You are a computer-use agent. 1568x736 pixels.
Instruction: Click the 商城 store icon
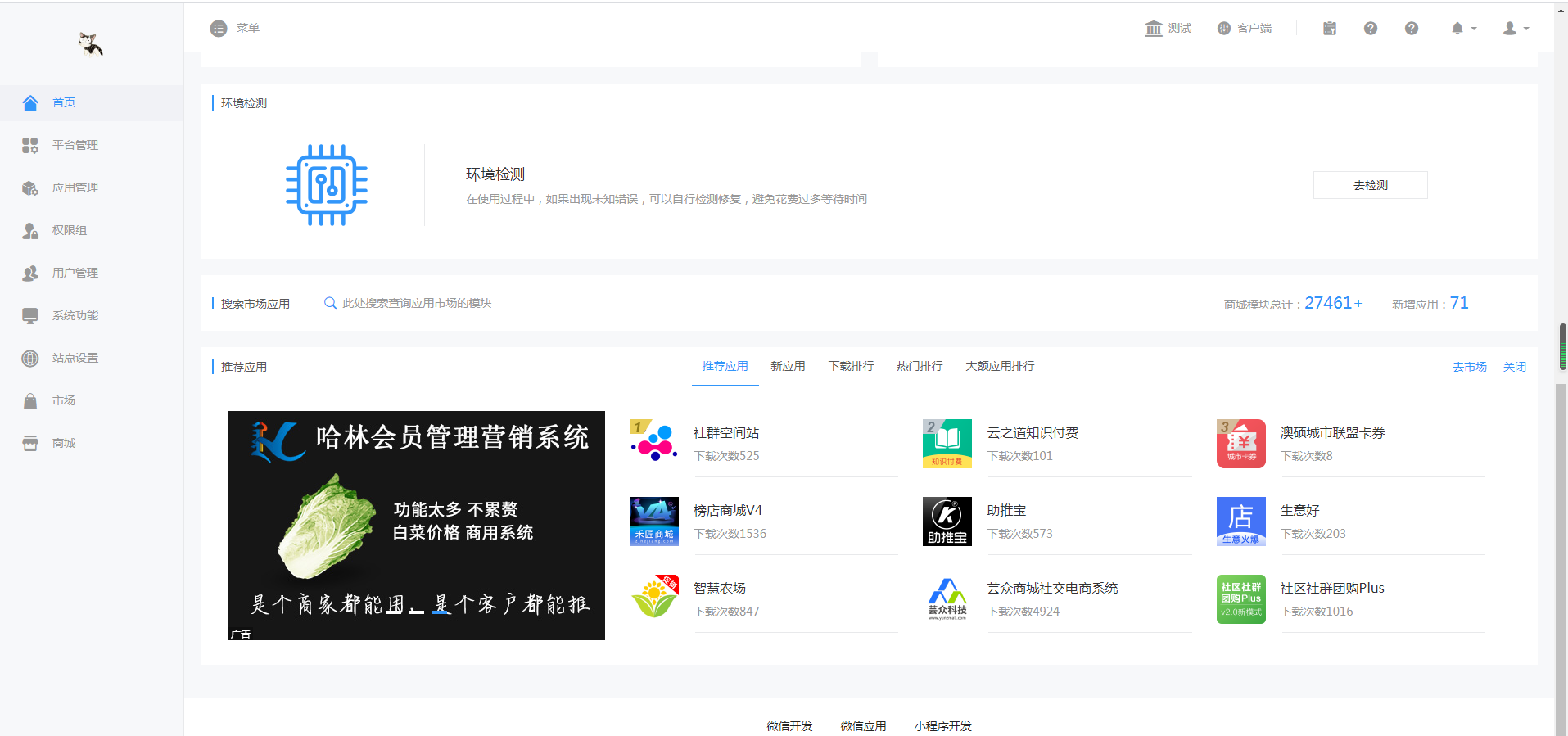[x=30, y=444]
